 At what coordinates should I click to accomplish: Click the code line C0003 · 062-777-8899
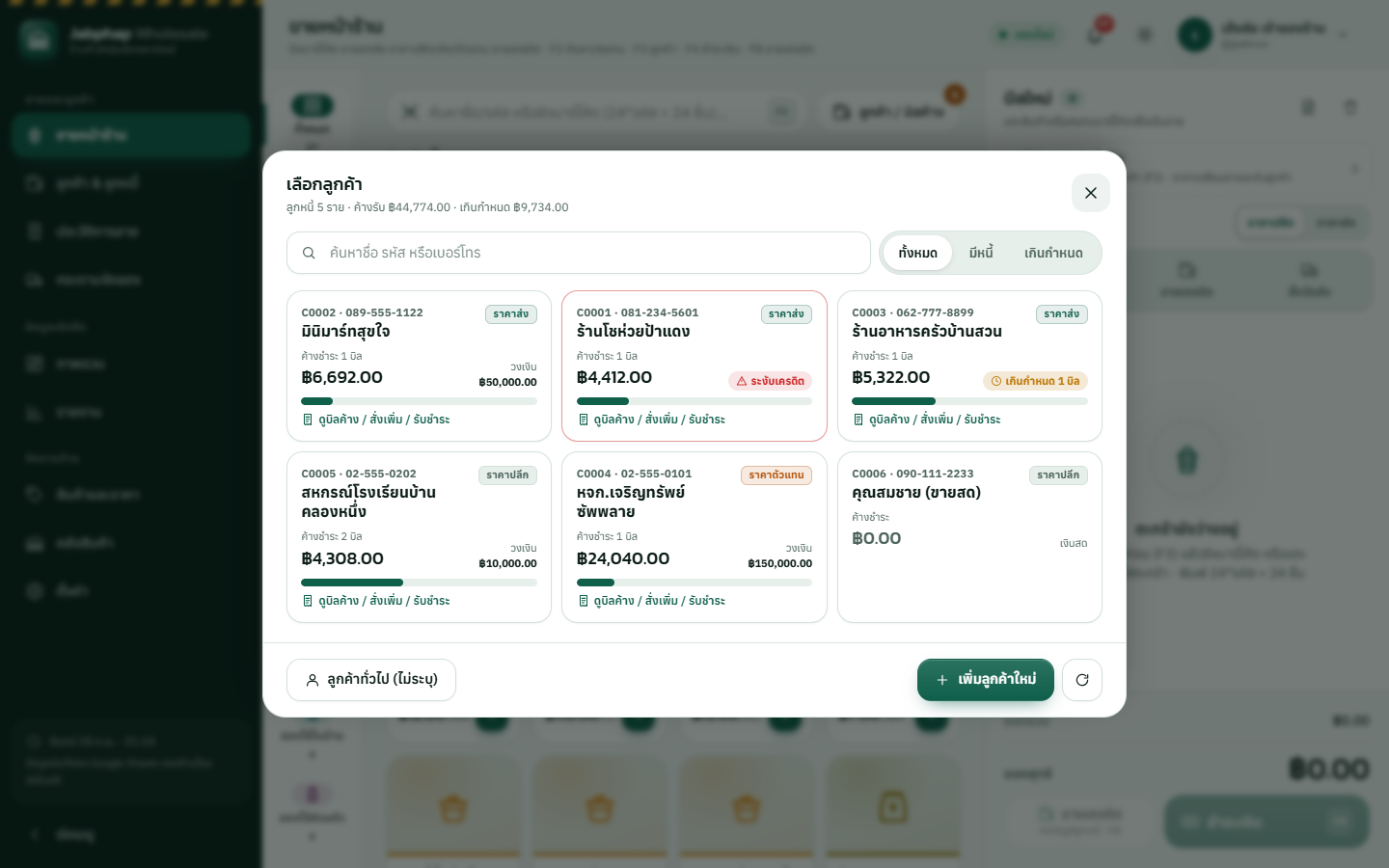pyautogui.click(x=912, y=312)
